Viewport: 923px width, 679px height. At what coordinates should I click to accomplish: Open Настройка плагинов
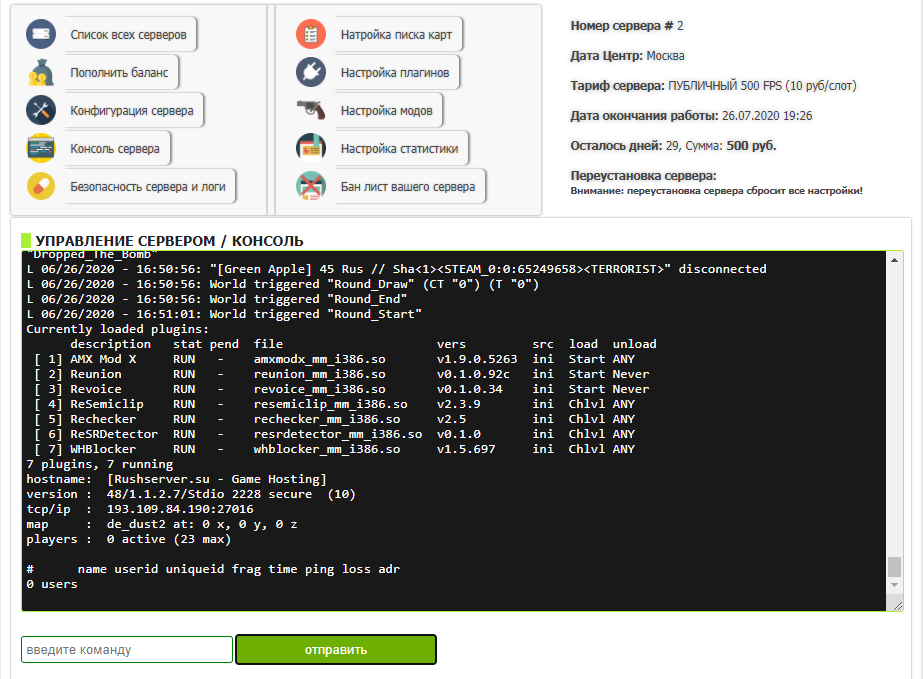coord(396,72)
